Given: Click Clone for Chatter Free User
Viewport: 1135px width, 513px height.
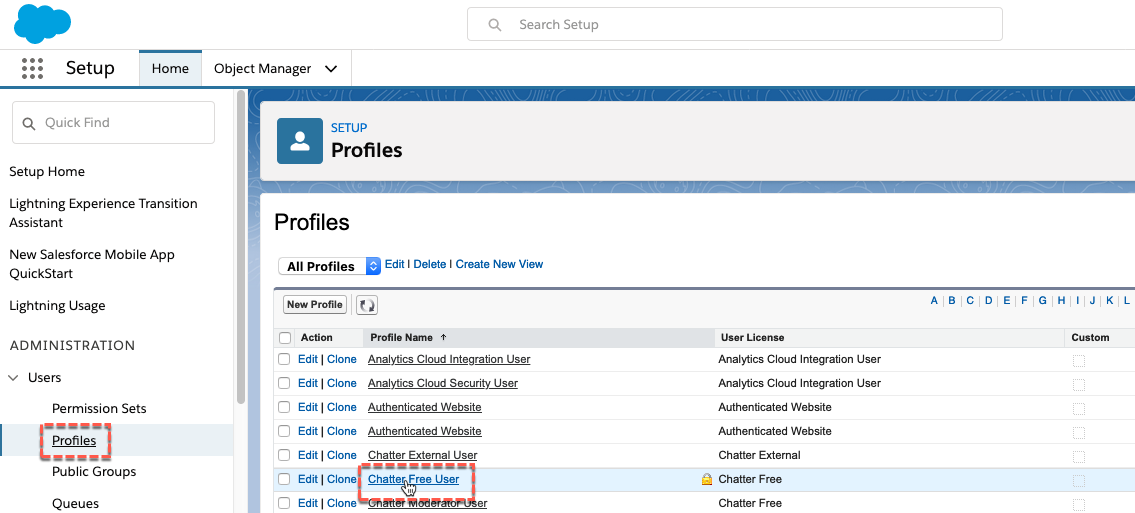Looking at the screenshot, I should 342,479.
